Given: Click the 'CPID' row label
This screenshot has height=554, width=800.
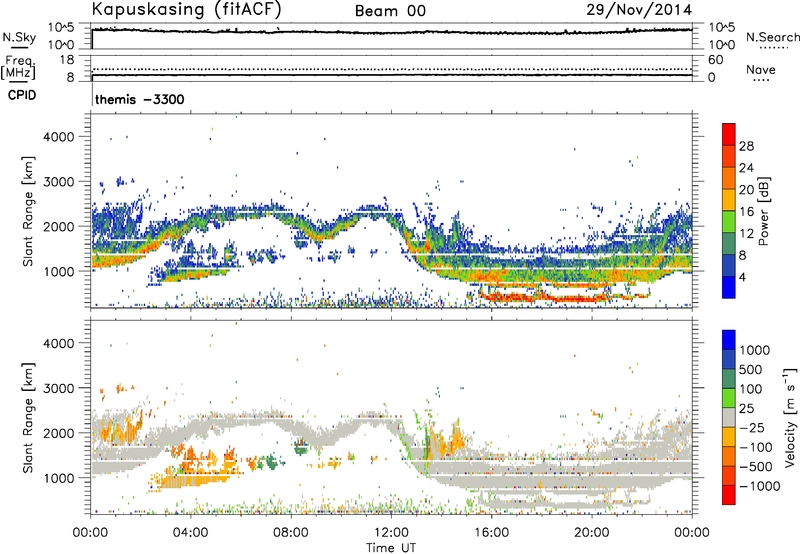Looking at the screenshot, I should 22,95.
